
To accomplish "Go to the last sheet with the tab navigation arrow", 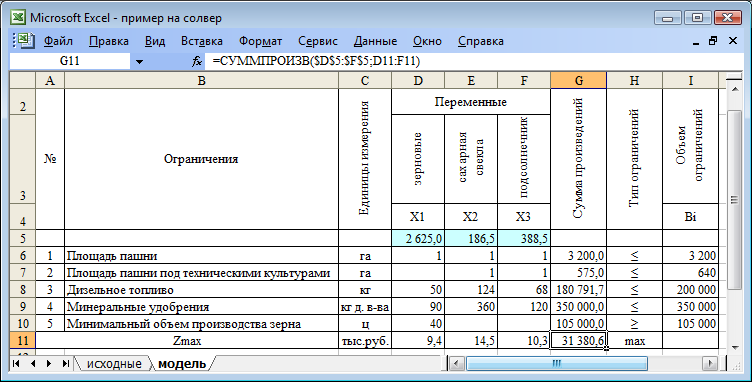I will click(x=65, y=364).
